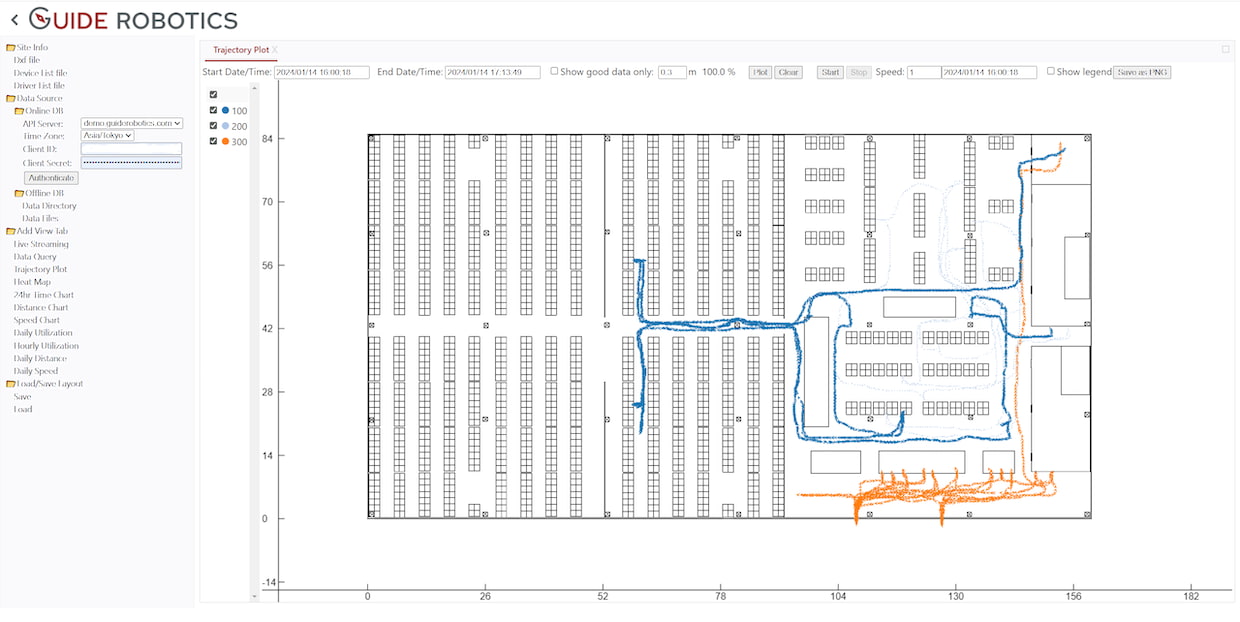Tick the Show legend checkbox

(1051, 72)
